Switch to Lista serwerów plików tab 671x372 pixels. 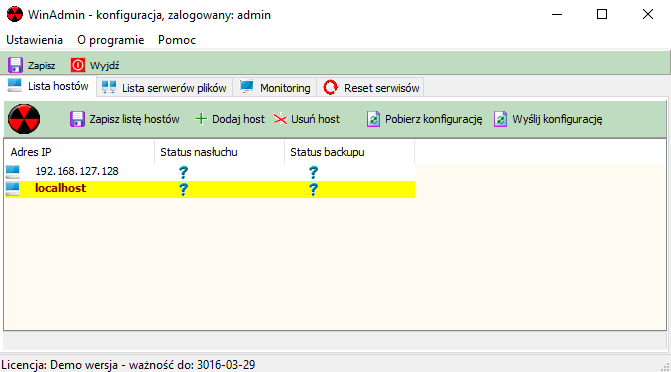(x=165, y=88)
